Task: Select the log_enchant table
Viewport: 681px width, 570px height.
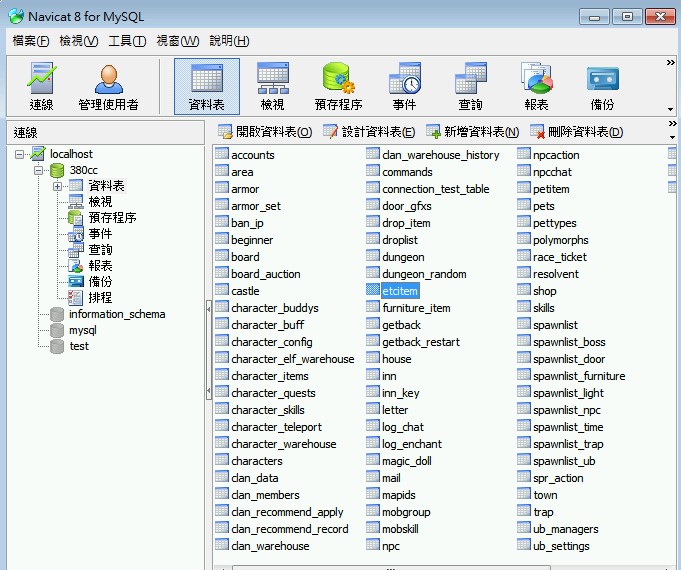Action: (x=412, y=444)
